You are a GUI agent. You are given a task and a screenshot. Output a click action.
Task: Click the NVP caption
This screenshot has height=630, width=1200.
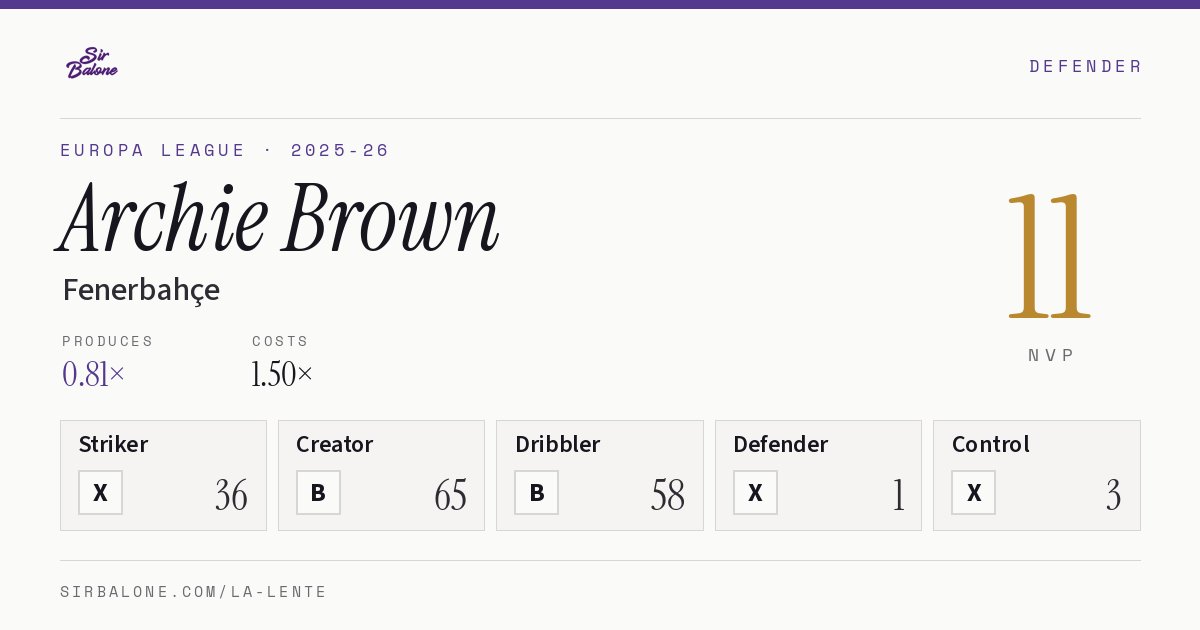(1051, 355)
